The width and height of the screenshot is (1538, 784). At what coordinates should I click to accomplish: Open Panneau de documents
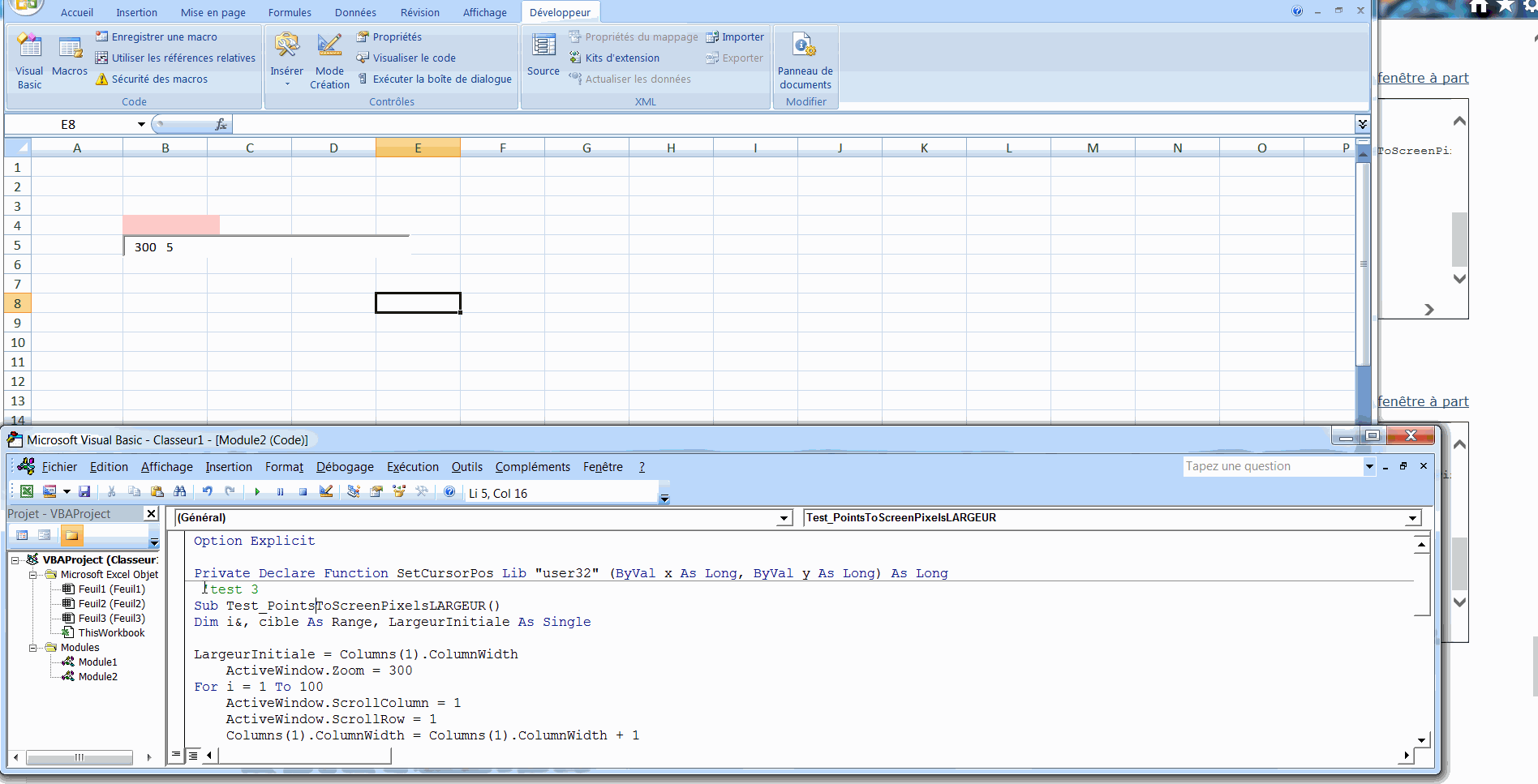[805, 61]
